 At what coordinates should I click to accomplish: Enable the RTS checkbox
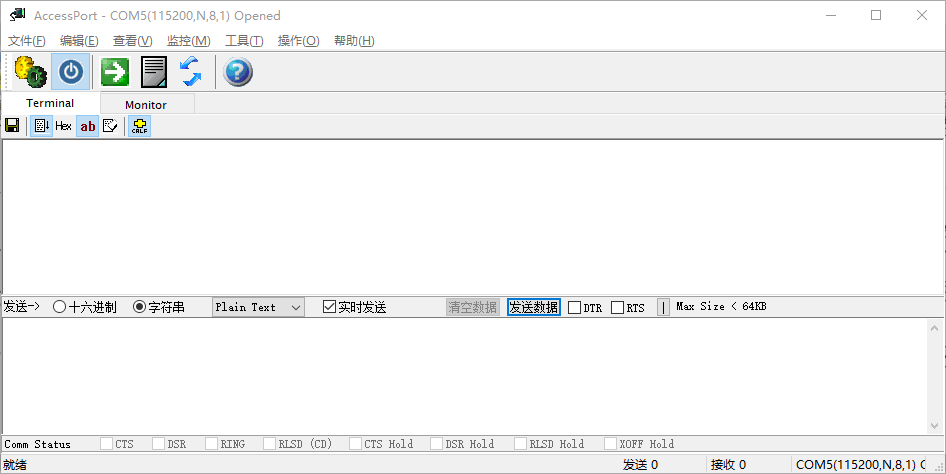click(x=617, y=308)
